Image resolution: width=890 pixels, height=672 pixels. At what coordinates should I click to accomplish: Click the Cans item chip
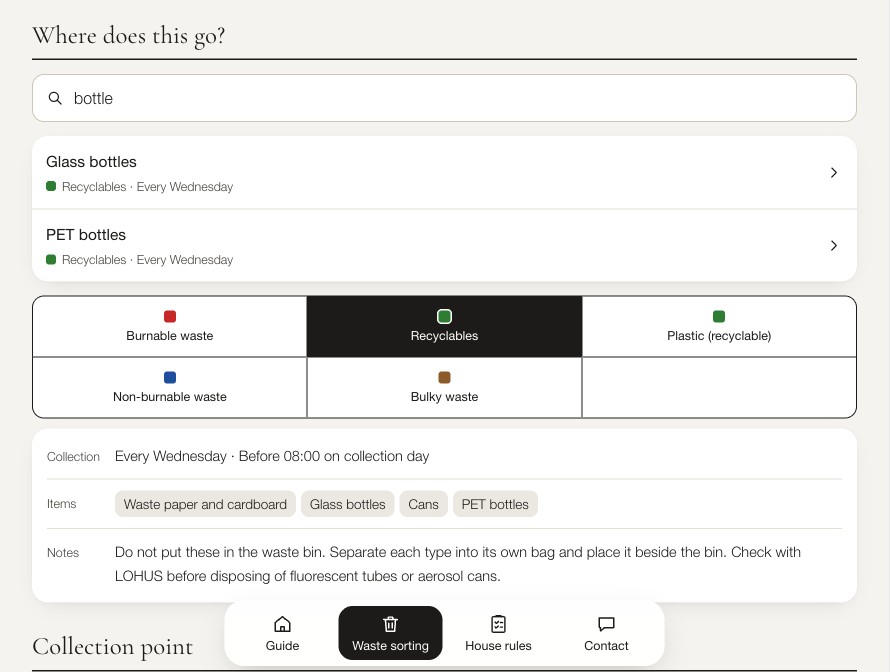tap(423, 504)
